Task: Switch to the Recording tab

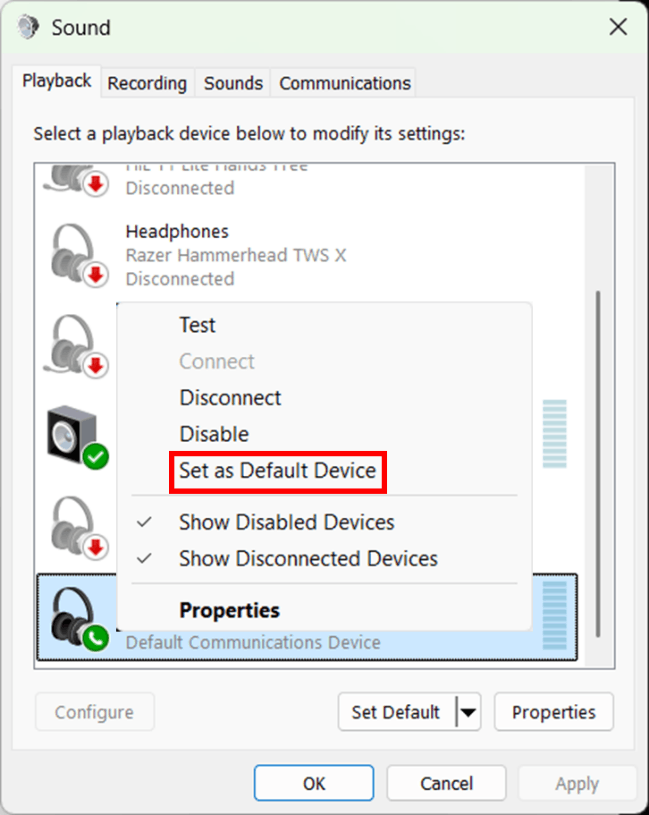Action: (147, 83)
